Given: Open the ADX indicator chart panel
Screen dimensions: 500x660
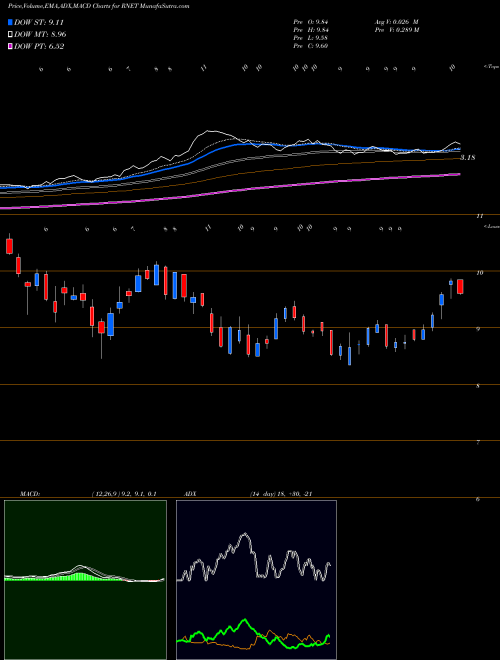Looking at the screenshot, I should [256, 580].
